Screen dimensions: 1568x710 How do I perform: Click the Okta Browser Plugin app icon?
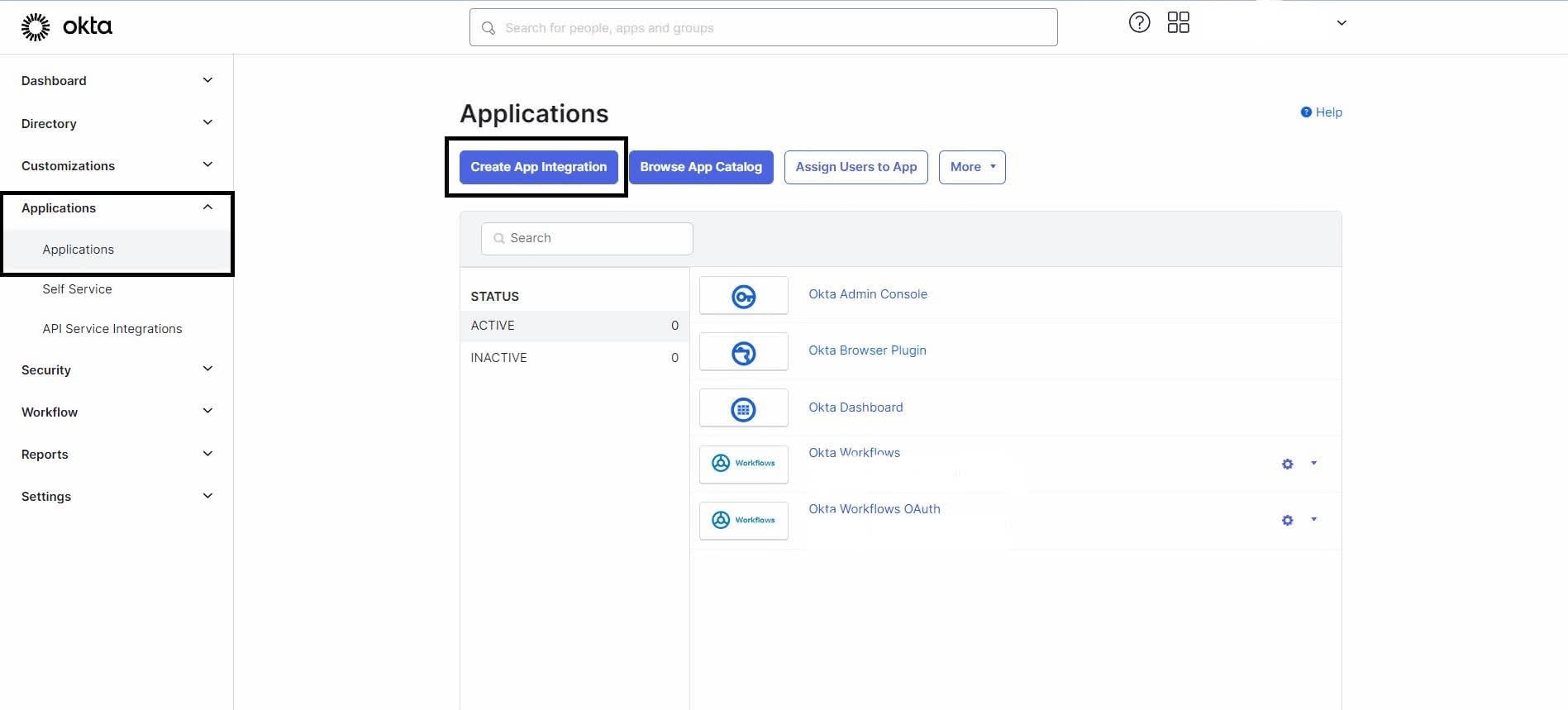tap(743, 353)
